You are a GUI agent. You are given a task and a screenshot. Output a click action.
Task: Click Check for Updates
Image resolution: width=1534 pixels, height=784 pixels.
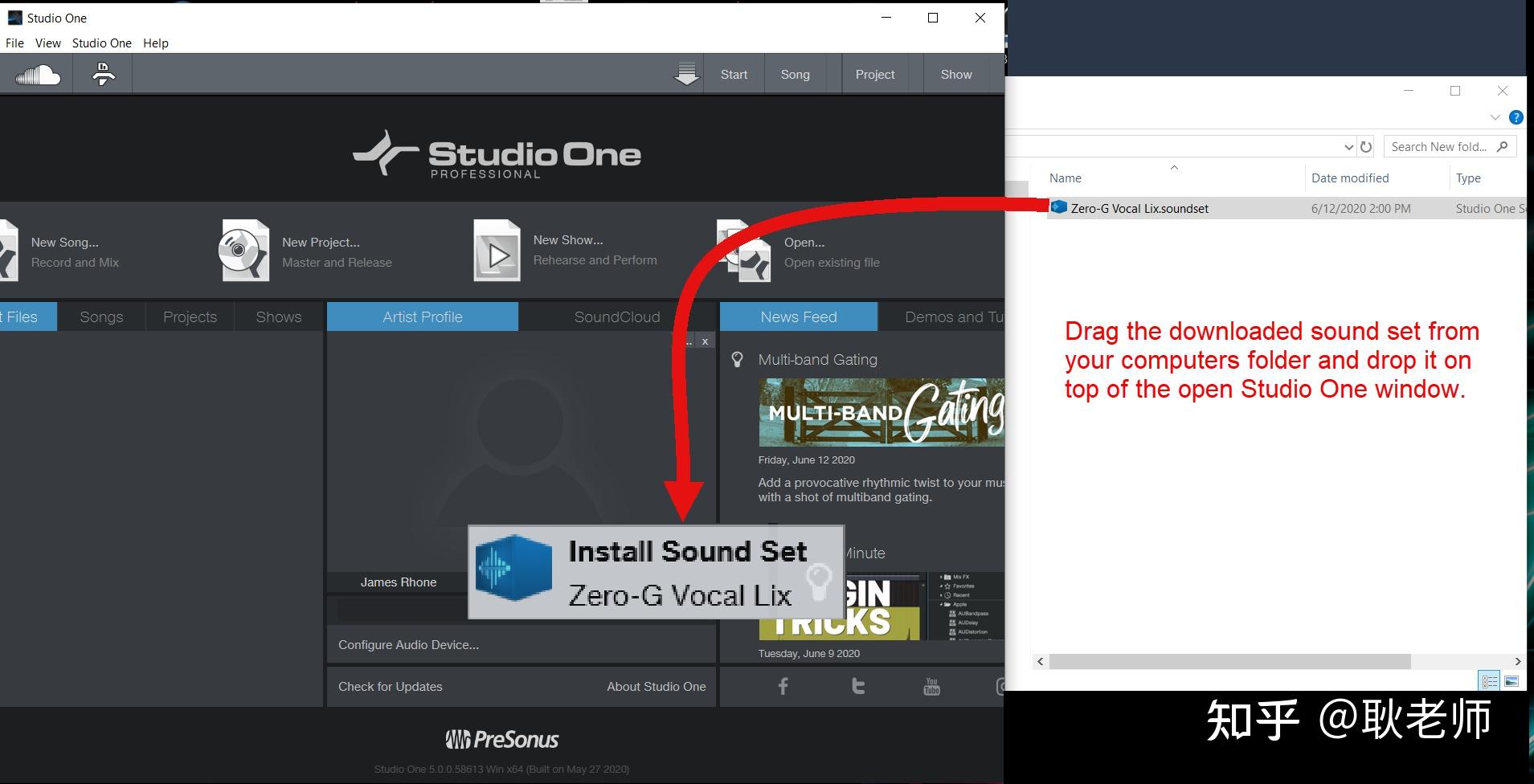coord(391,687)
